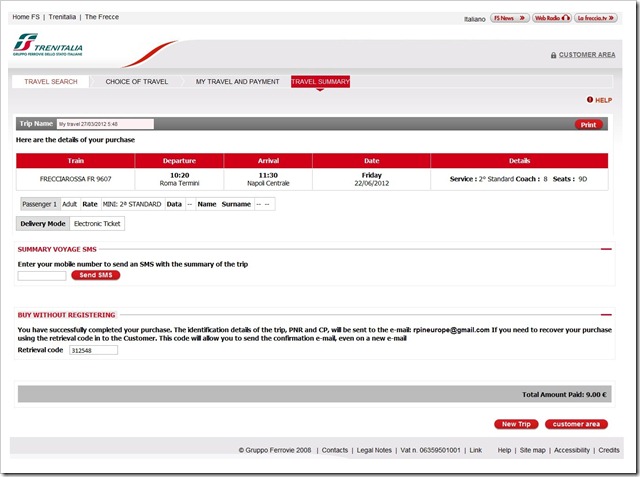Click the 10:20 Roma Termini departure cell

click(x=180, y=179)
